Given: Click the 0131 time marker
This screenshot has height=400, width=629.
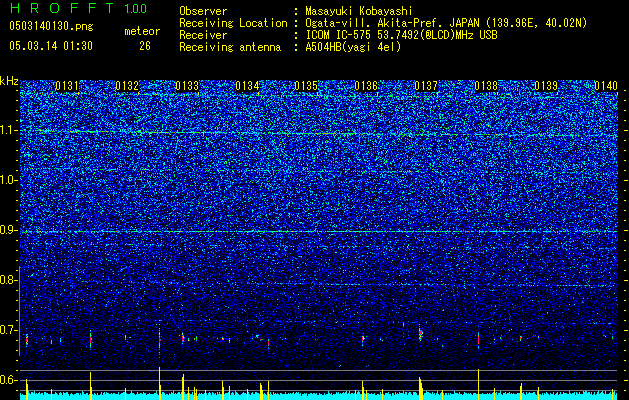Looking at the screenshot, I should click(x=67, y=86).
